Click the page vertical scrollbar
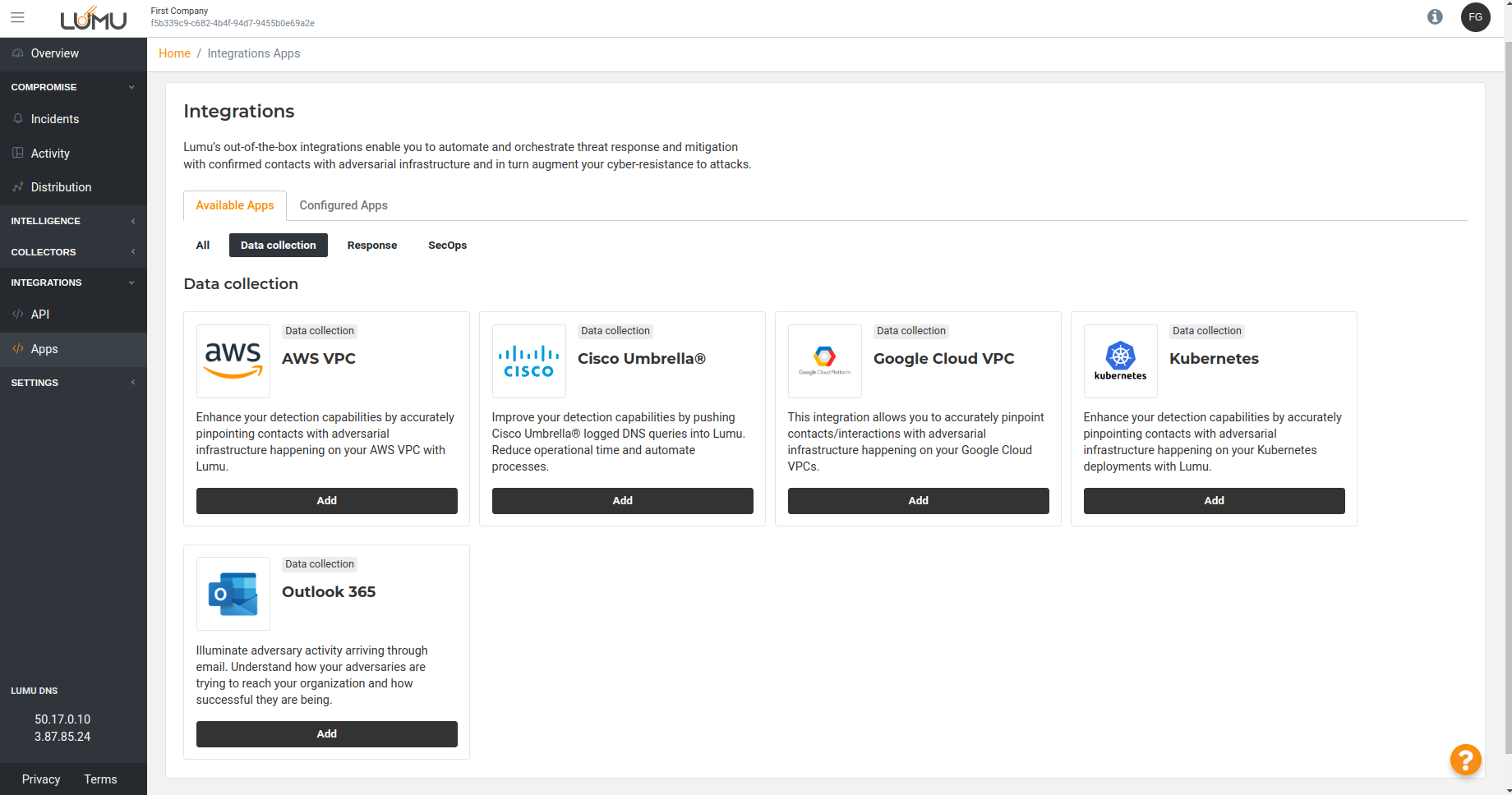 (1507, 394)
